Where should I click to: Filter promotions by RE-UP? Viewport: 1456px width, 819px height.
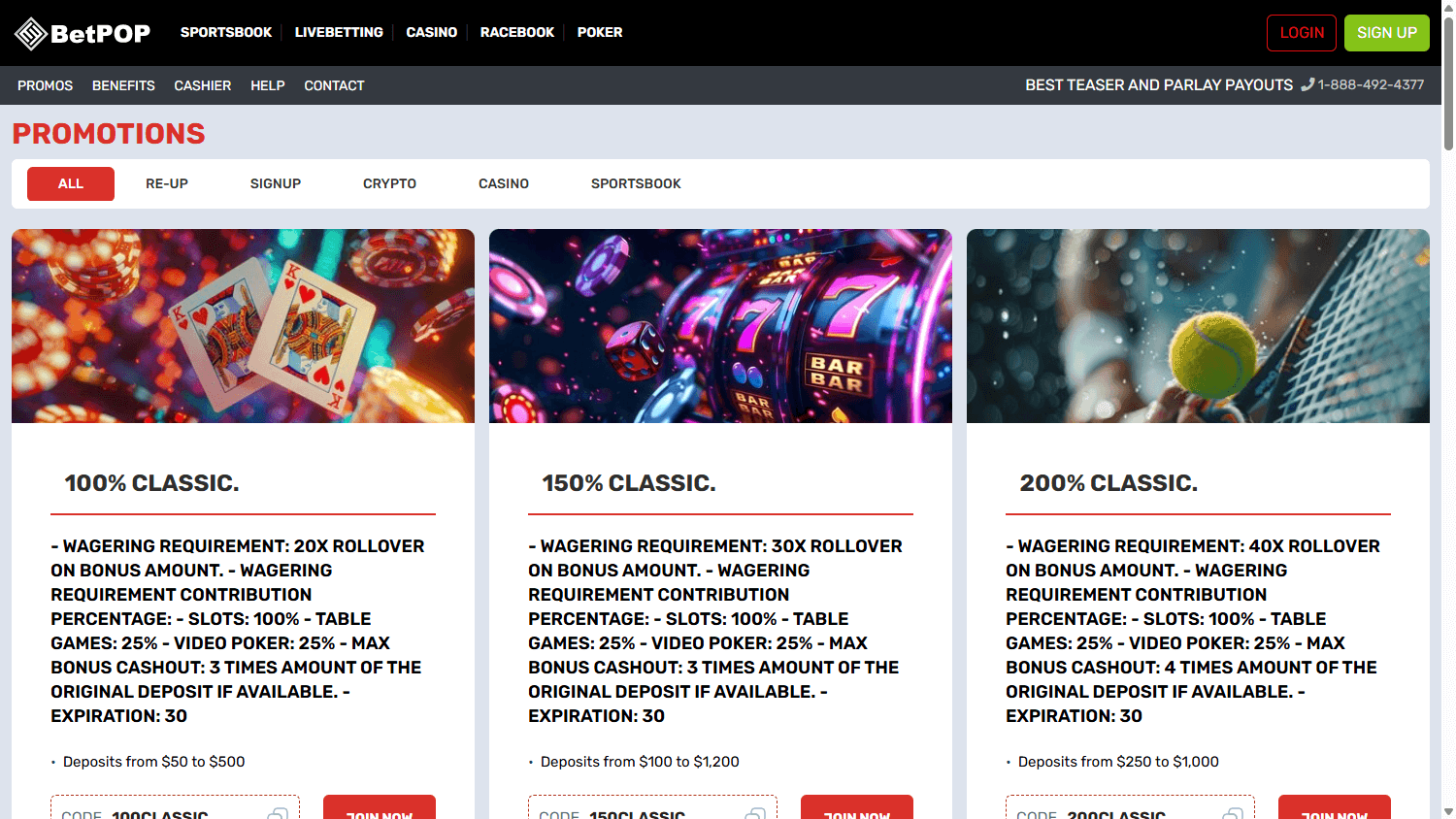point(167,183)
